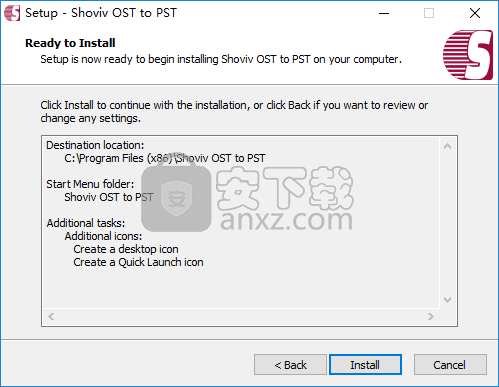Open the title bar Shoviv system menu icon
499x387 pixels.
[12, 13]
